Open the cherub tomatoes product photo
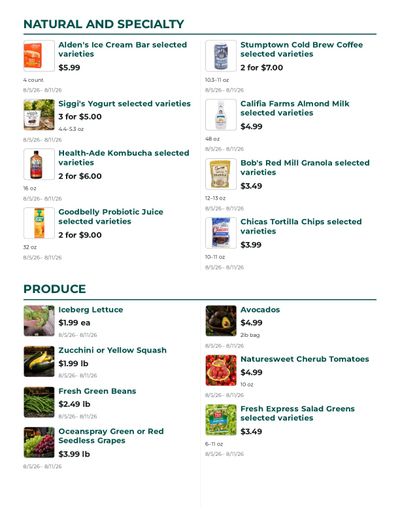400x518 pixels. 221,370
